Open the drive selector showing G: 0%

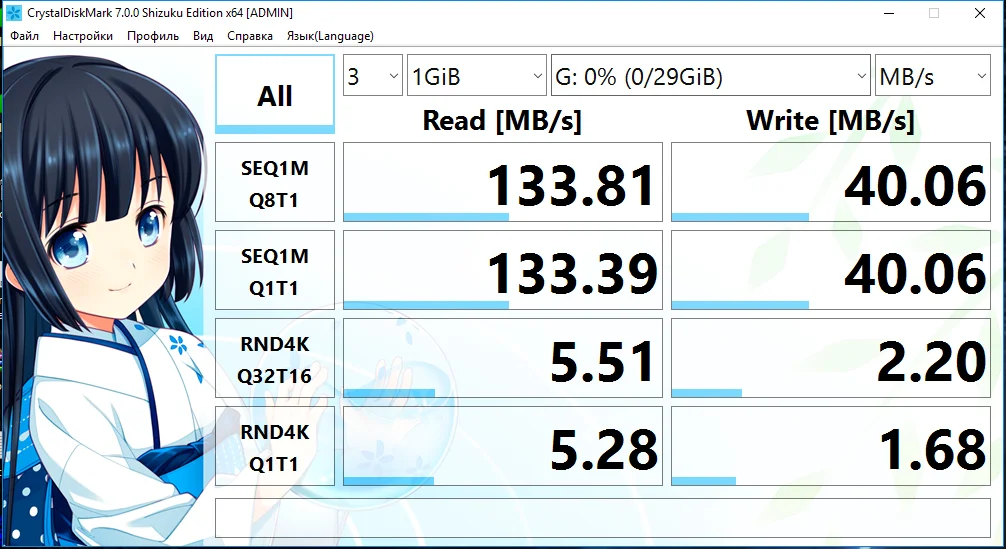[x=711, y=76]
